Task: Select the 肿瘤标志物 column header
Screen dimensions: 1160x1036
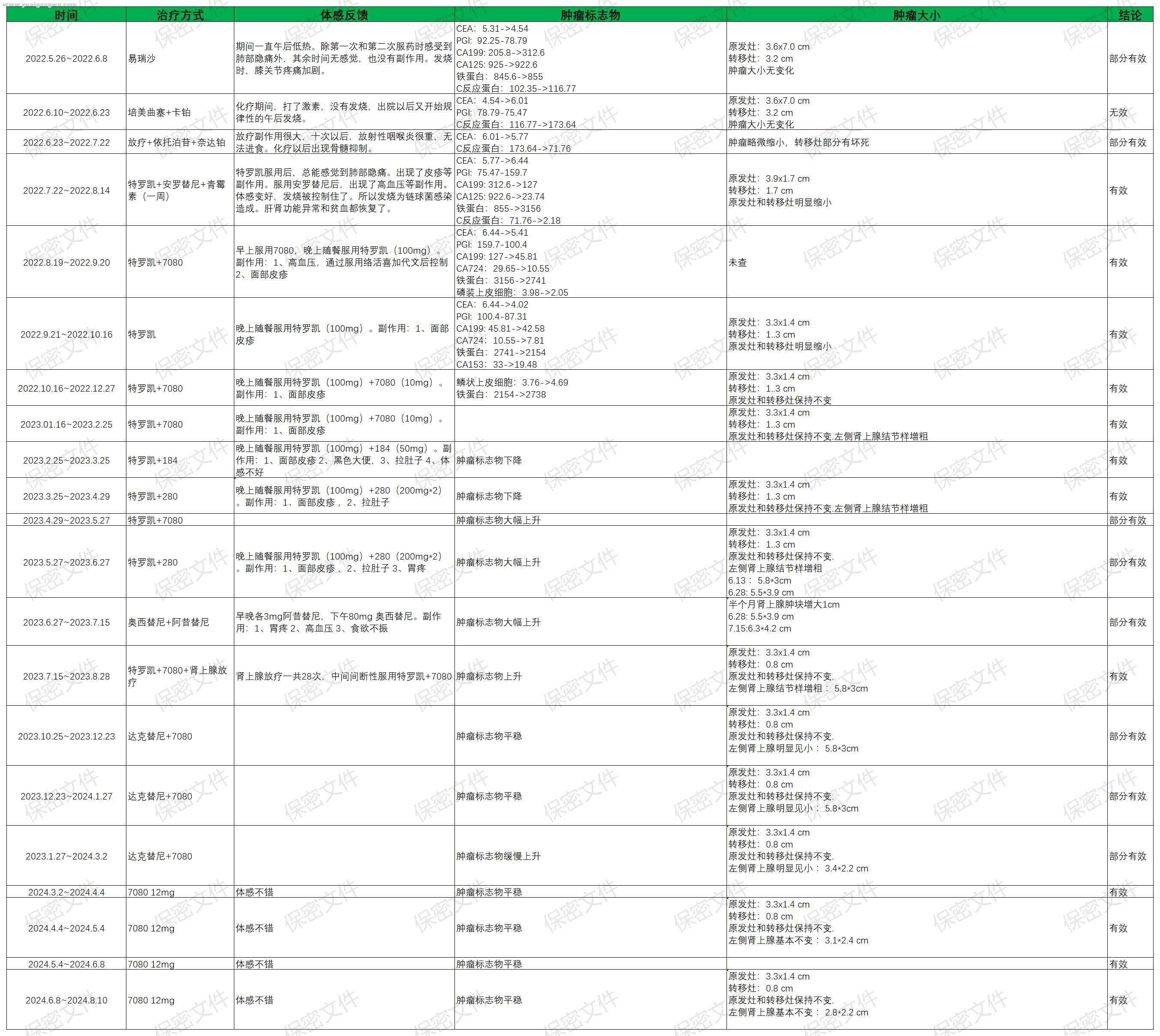Action: pos(590,15)
